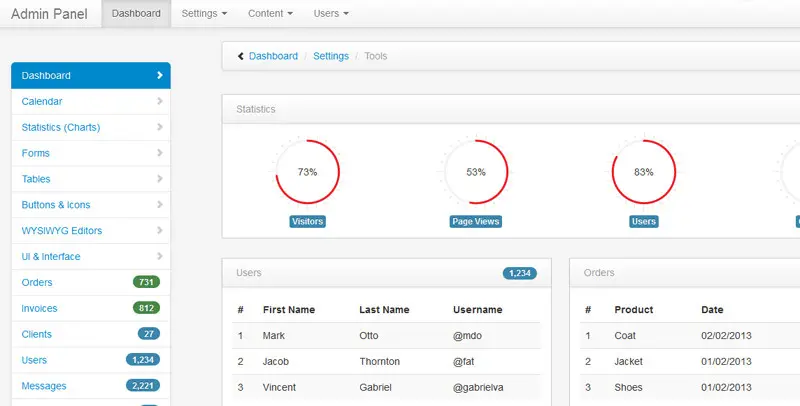
Task: Click the 1,234 badge in the Users panel header
Action: point(520,273)
